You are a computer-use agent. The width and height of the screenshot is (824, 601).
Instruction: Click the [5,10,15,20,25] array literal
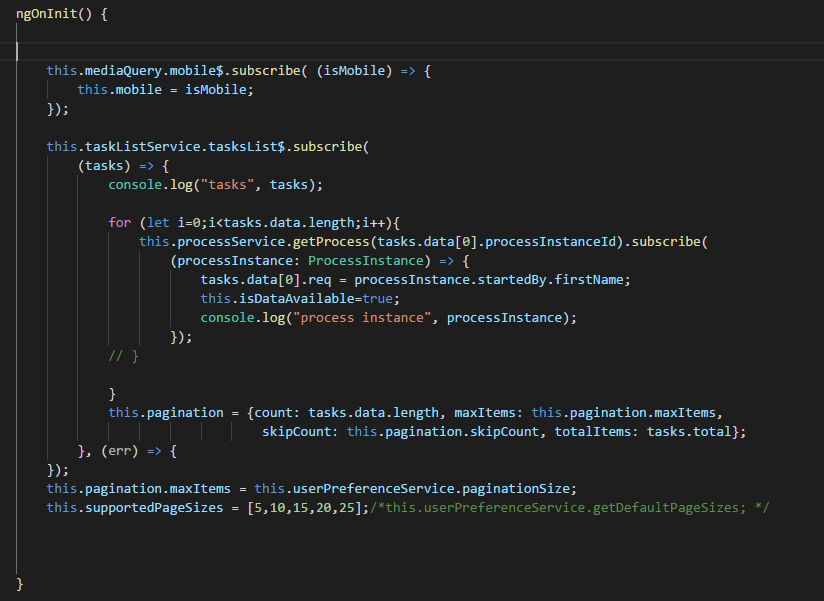point(304,507)
